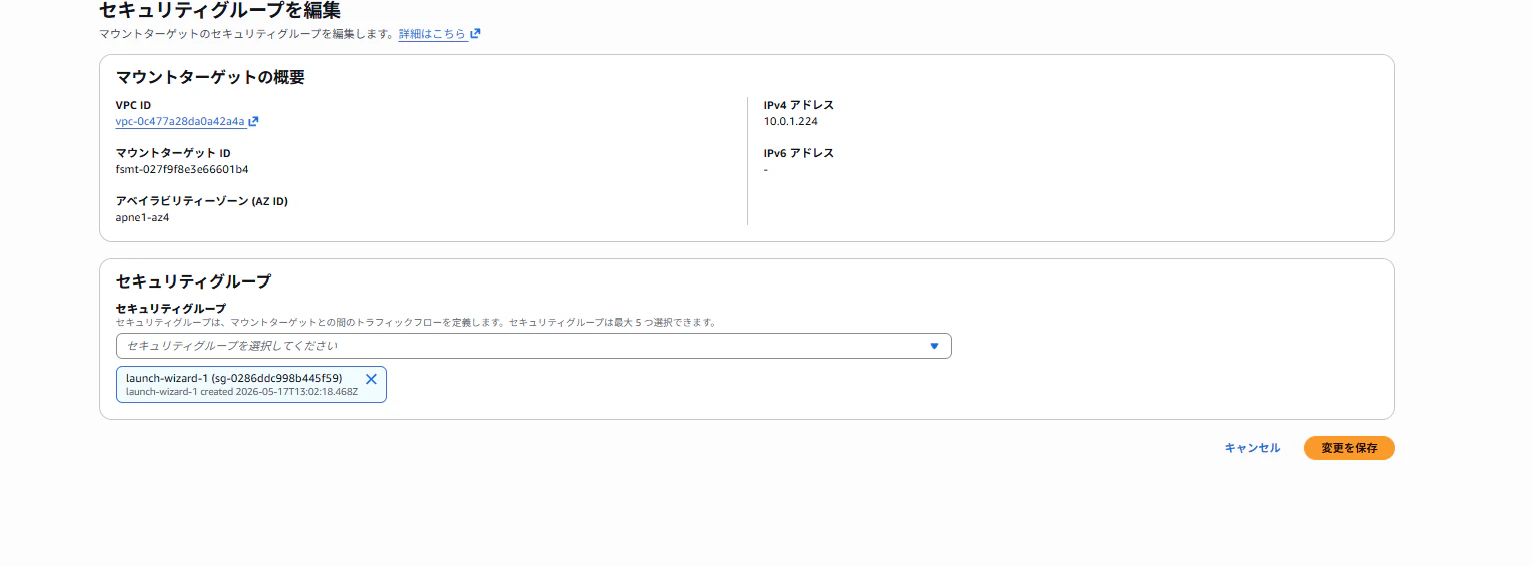Click the security group helper text about 最大 5 つ
The height and width of the screenshot is (566, 1532).
[416, 323]
